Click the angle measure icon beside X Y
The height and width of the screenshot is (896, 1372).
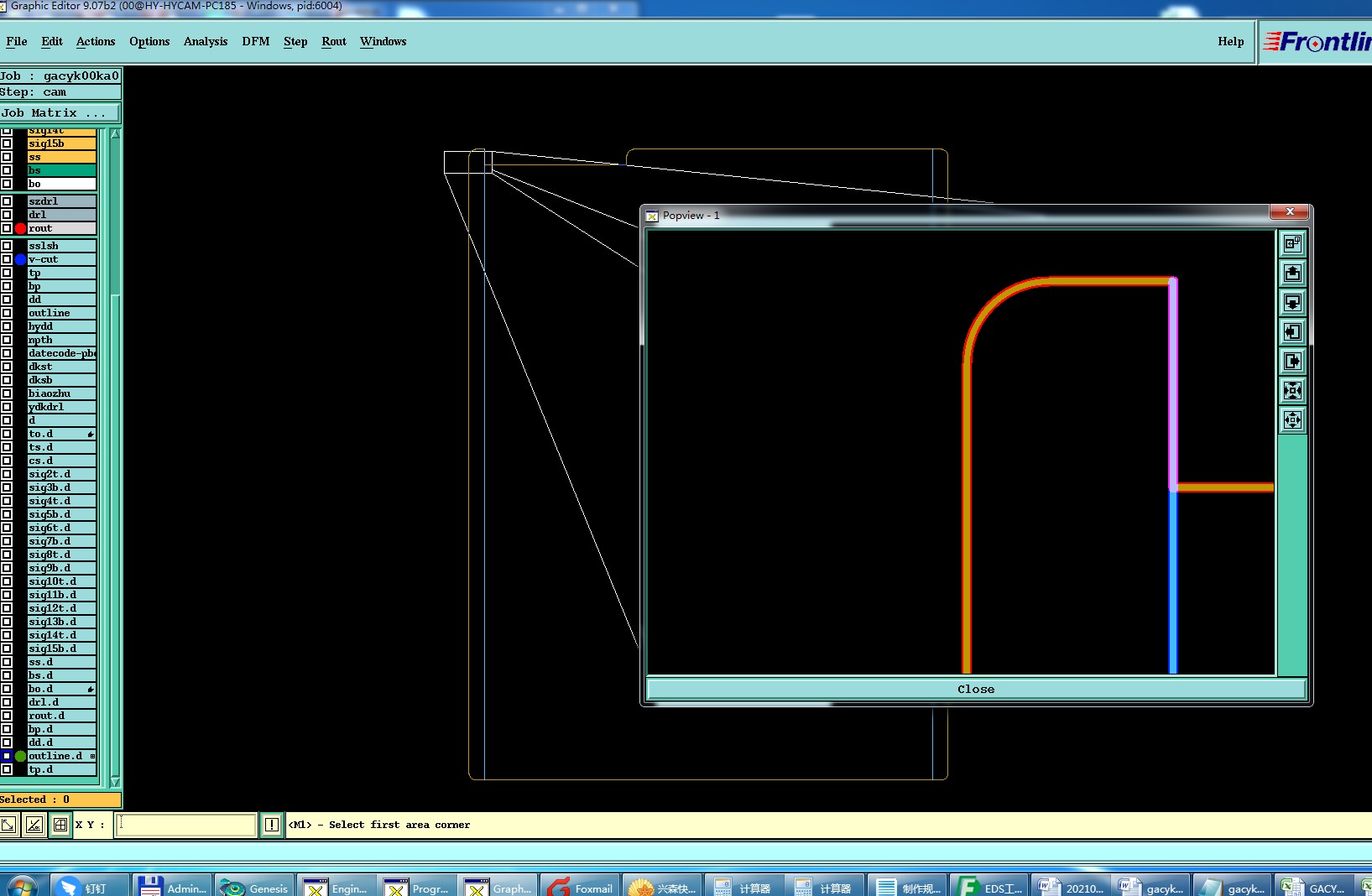34,825
